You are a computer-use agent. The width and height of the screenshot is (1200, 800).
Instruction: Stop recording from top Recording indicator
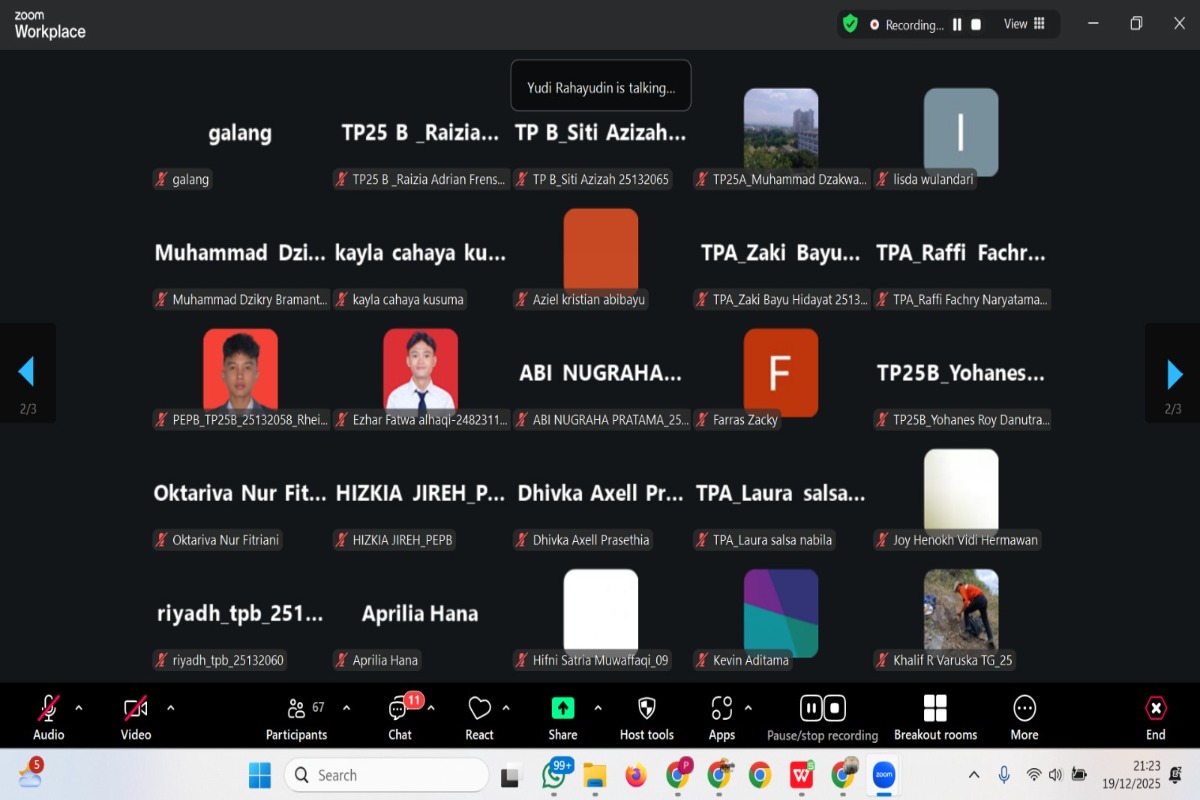click(x=976, y=25)
